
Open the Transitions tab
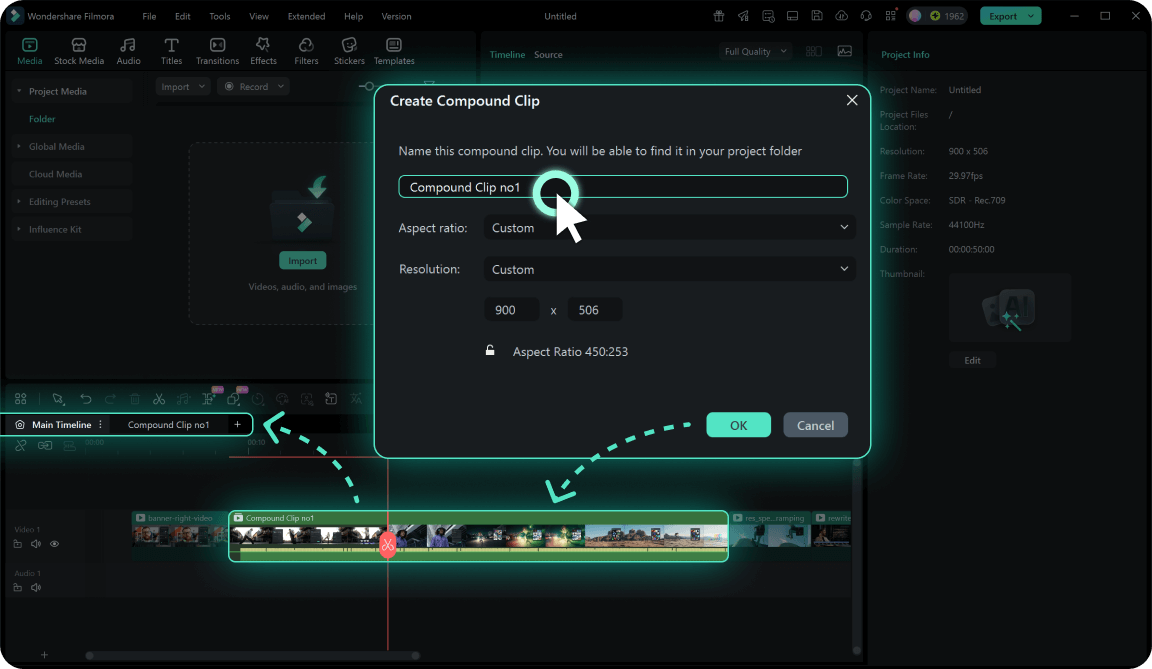(217, 51)
